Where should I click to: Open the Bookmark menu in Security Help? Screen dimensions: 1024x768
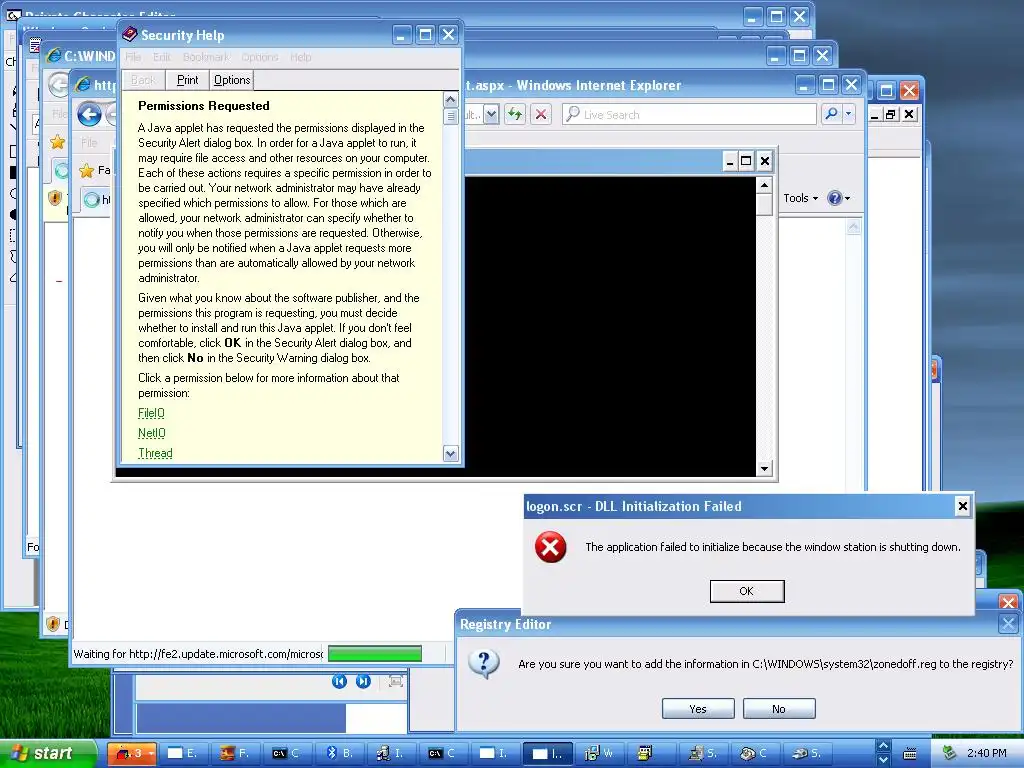click(206, 57)
